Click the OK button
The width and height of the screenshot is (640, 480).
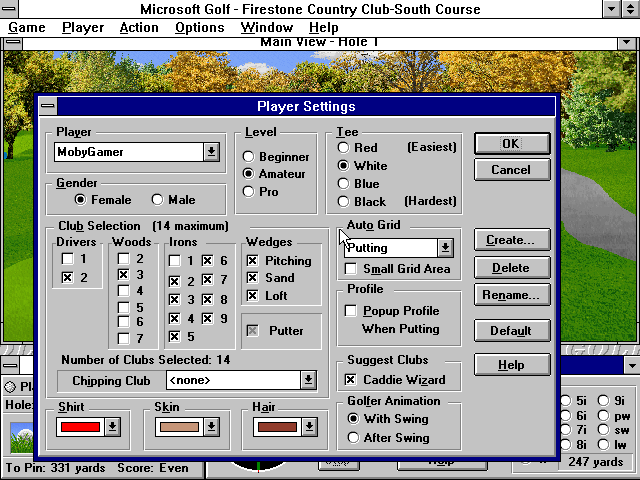pos(511,144)
